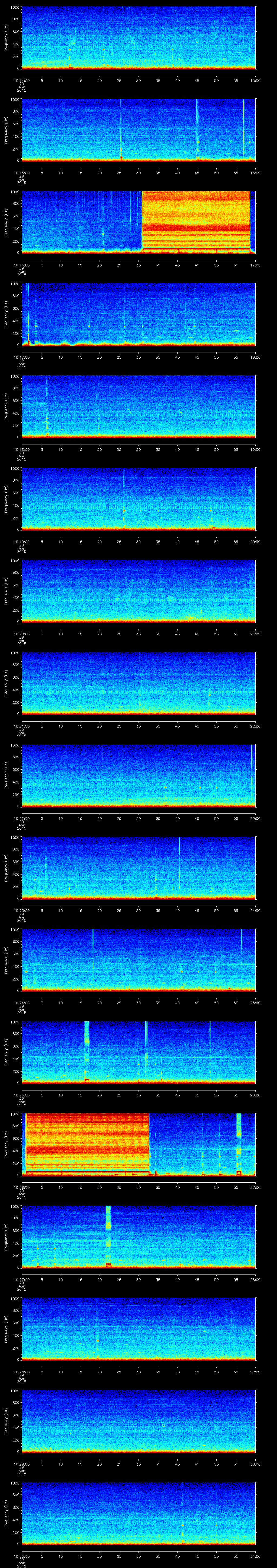Click the 10:21:00 start time label
This screenshot has width=277, height=1568.
pyautogui.click(x=21, y=726)
